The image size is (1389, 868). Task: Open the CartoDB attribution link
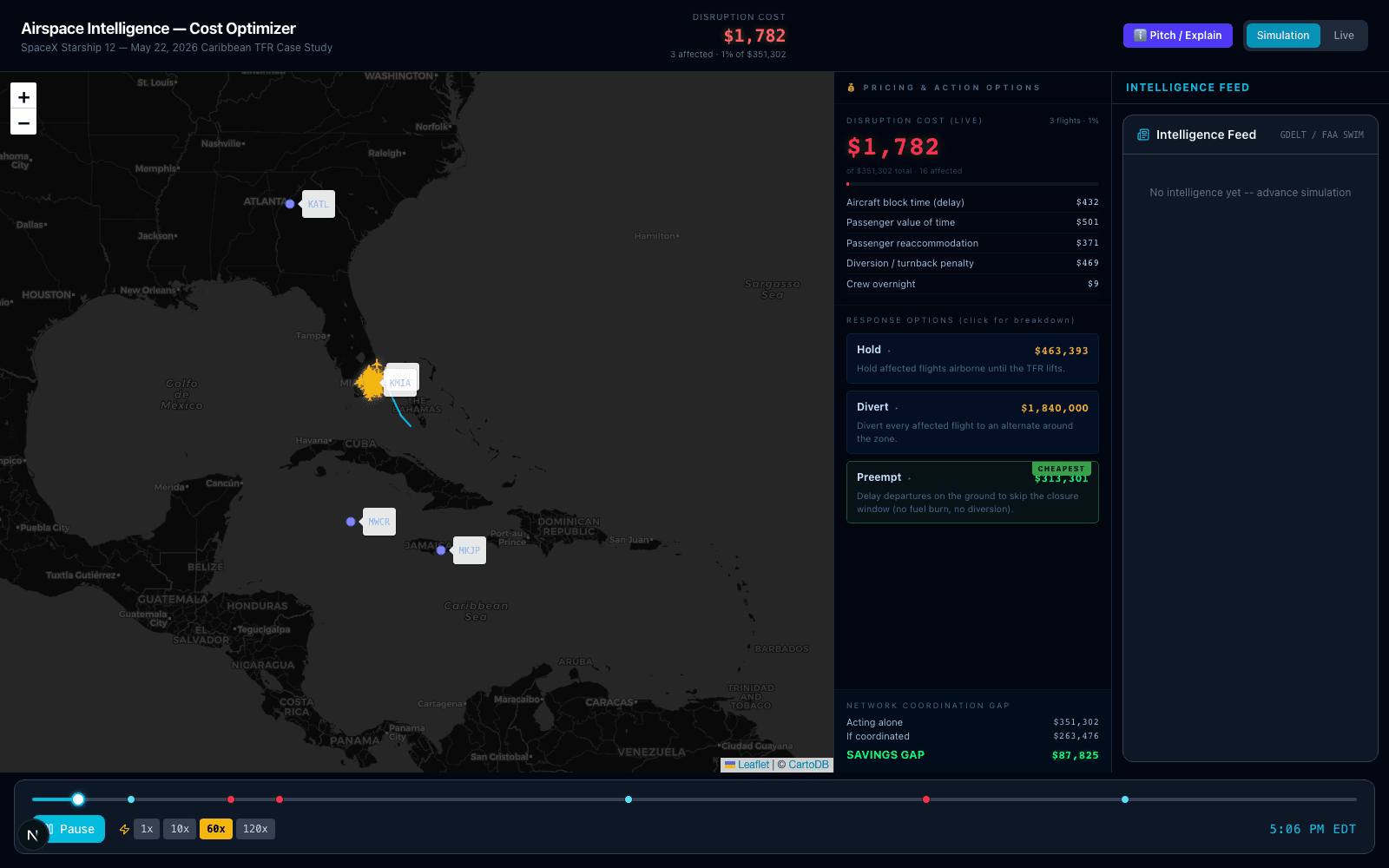coord(808,765)
